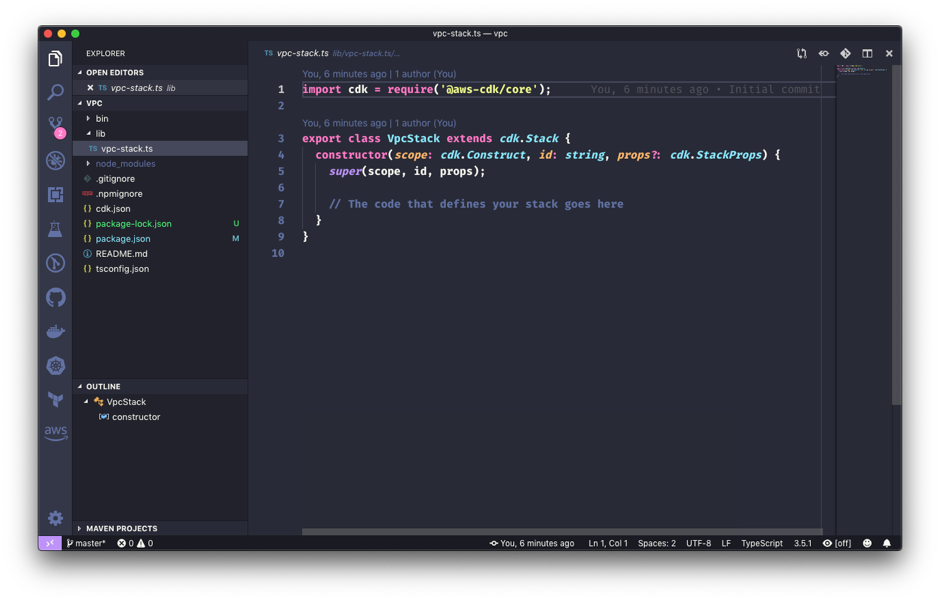This screenshot has height=600, width=939.
Task: Split the editor to the right
Action: click(x=867, y=53)
